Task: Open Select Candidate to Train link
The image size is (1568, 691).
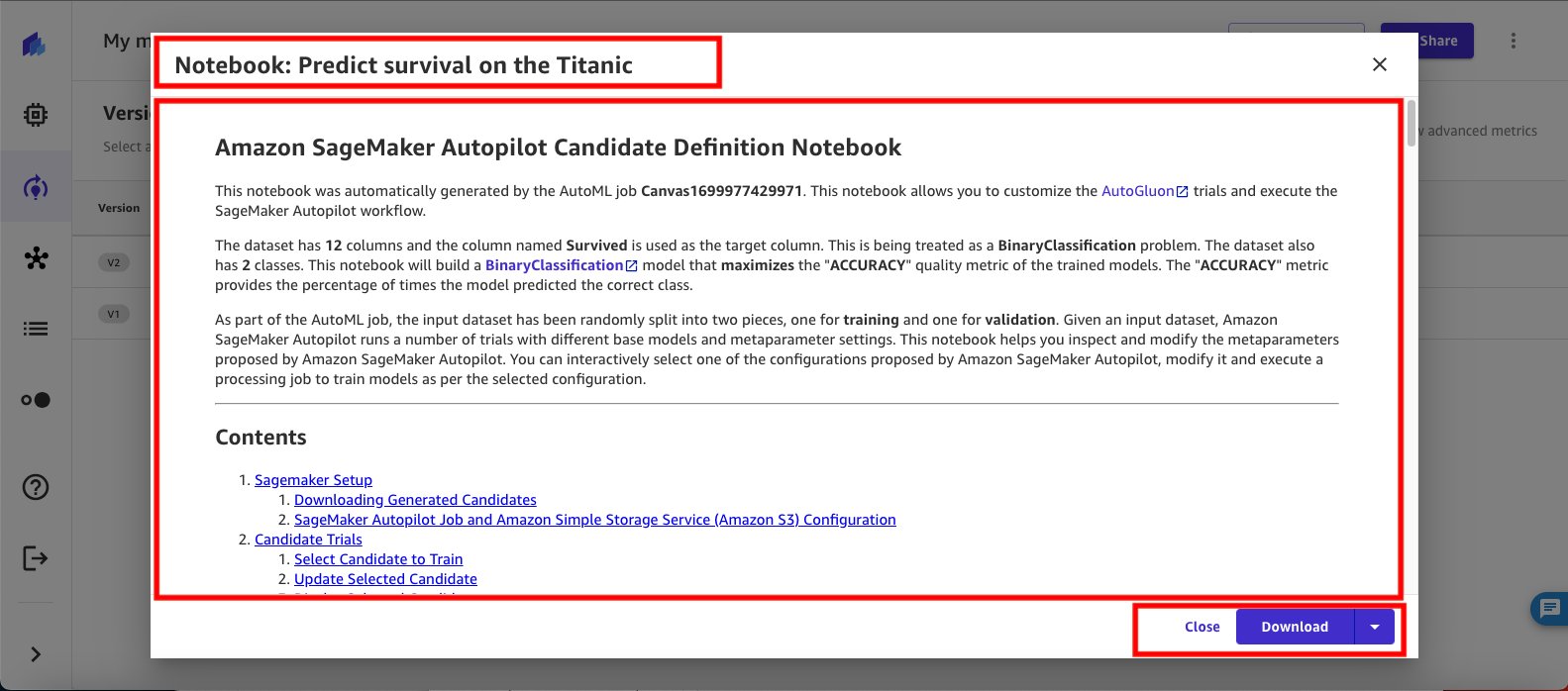Action: pyautogui.click(x=378, y=559)
